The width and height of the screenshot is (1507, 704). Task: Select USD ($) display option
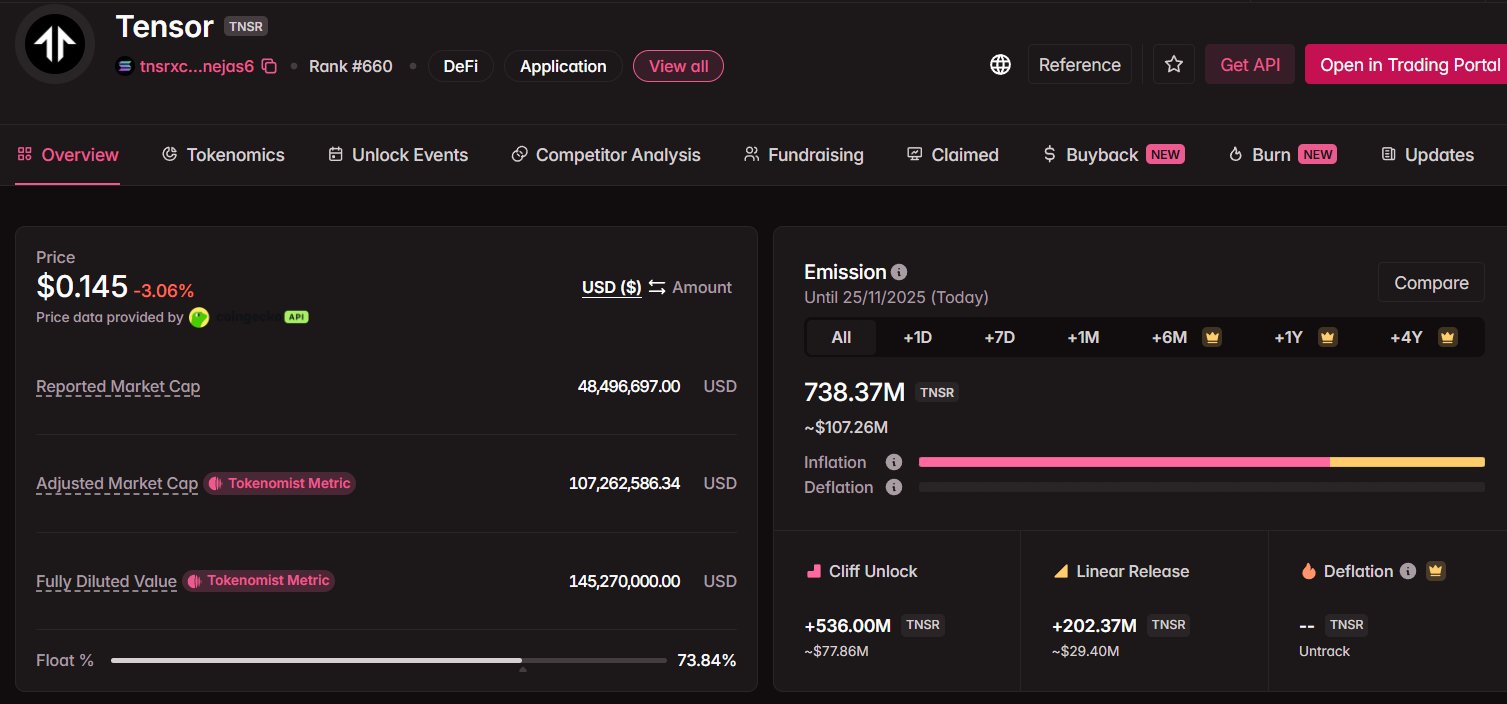[611, 287]
